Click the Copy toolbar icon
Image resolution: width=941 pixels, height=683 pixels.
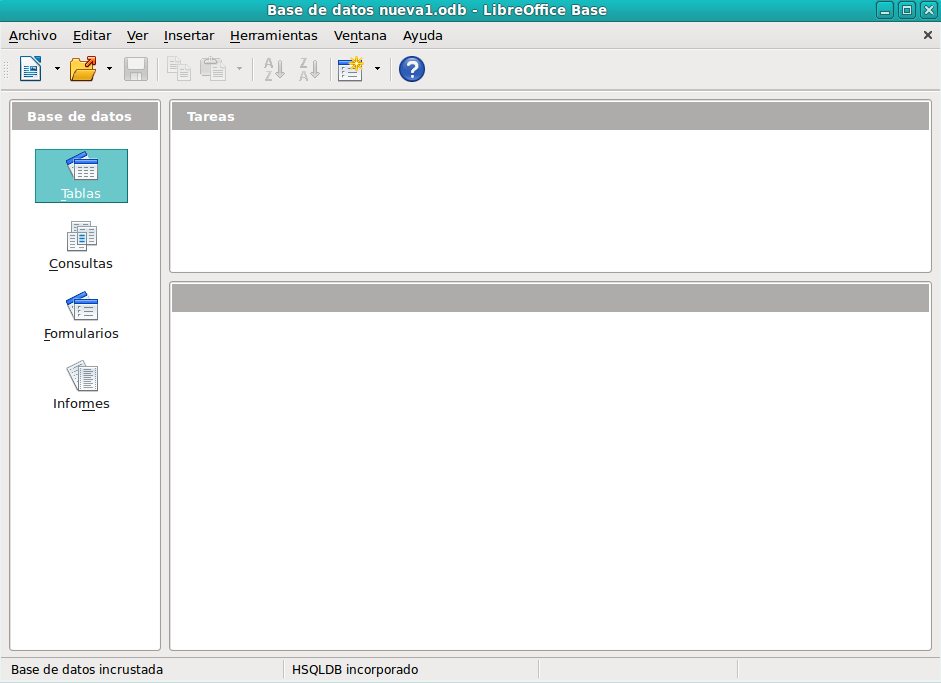[178, 69]
